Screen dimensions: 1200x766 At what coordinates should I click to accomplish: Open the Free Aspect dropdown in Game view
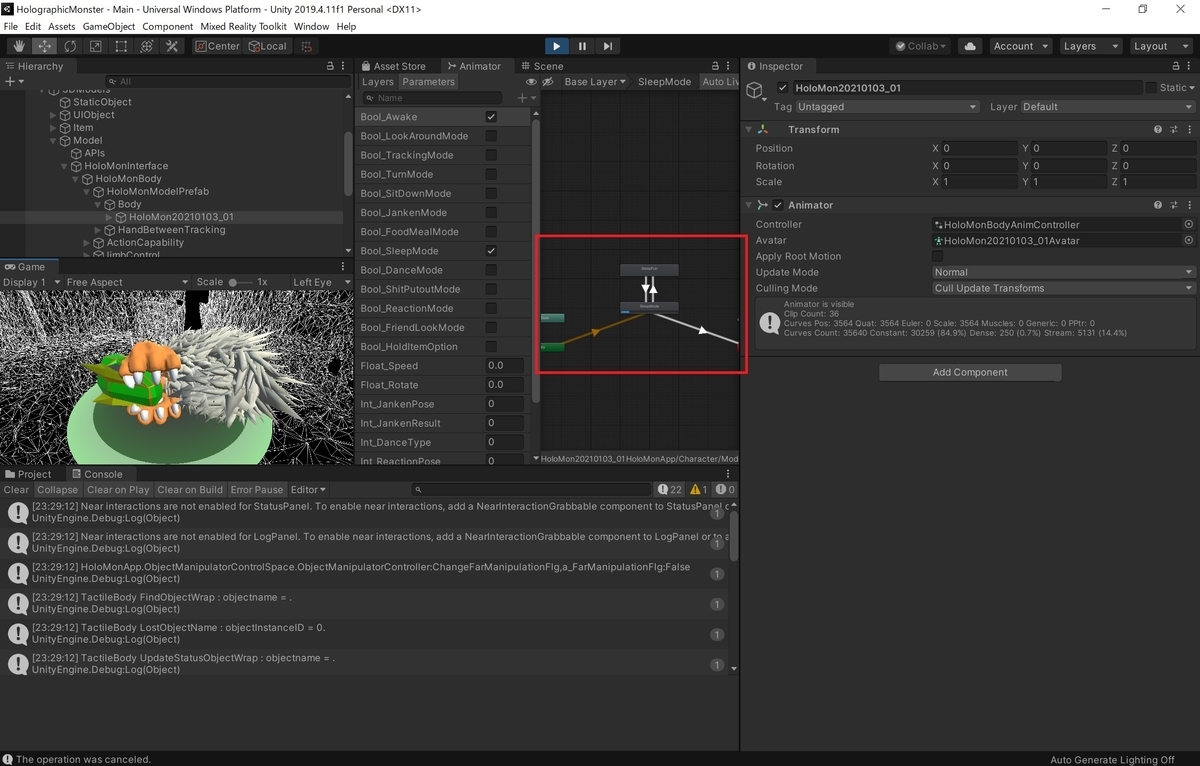(126, 282)
